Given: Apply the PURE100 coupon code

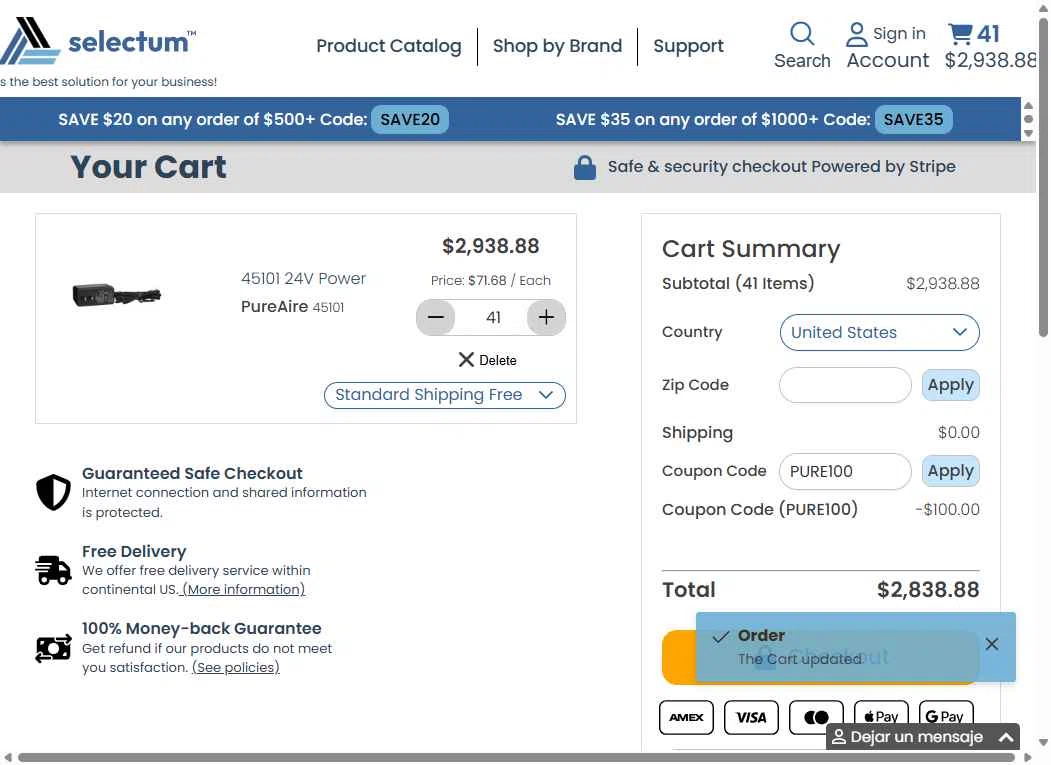Looking at the screenshot, I should point(950,471).
